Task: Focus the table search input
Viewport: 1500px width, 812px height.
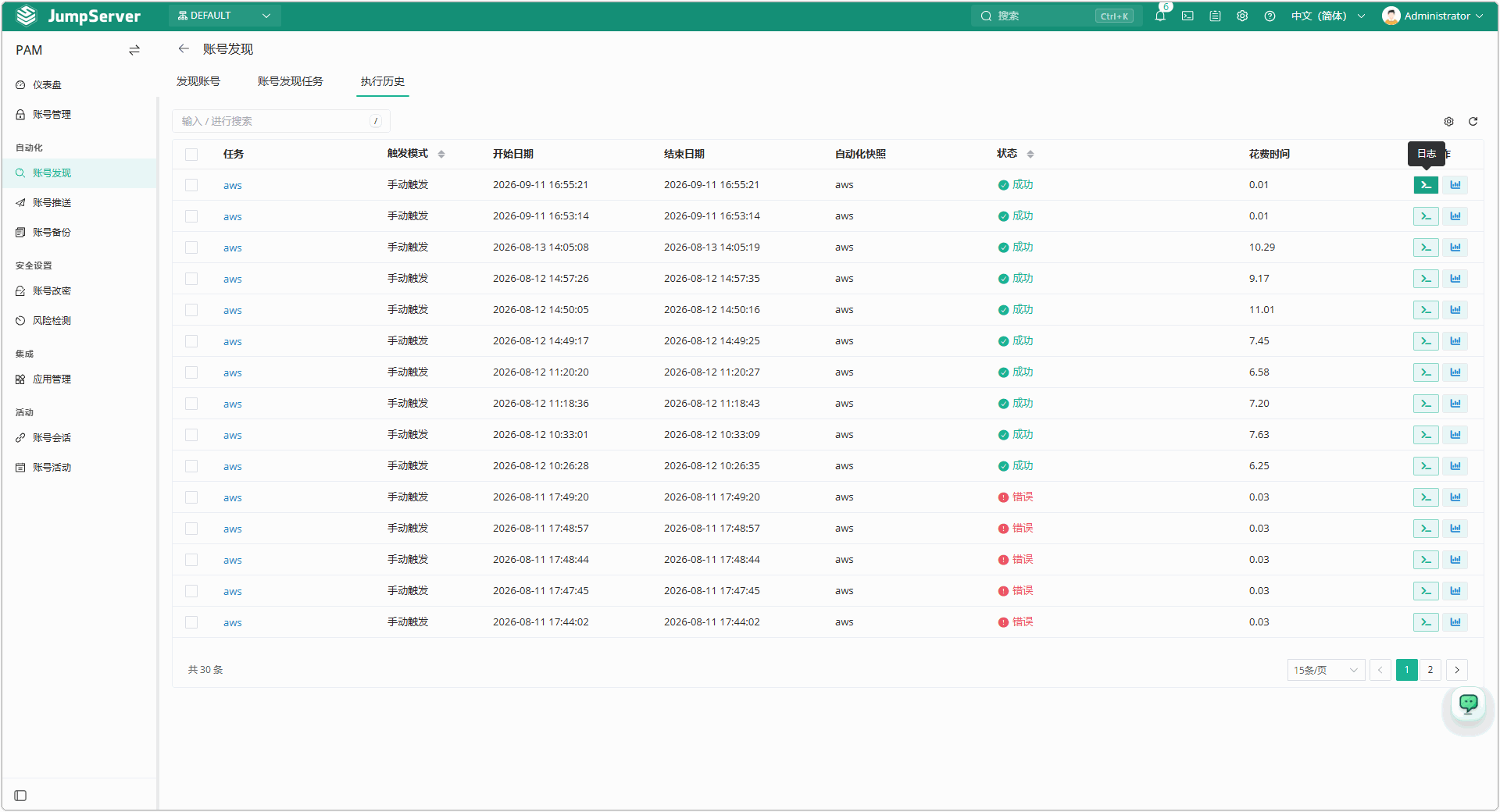Action: (280, 121)
